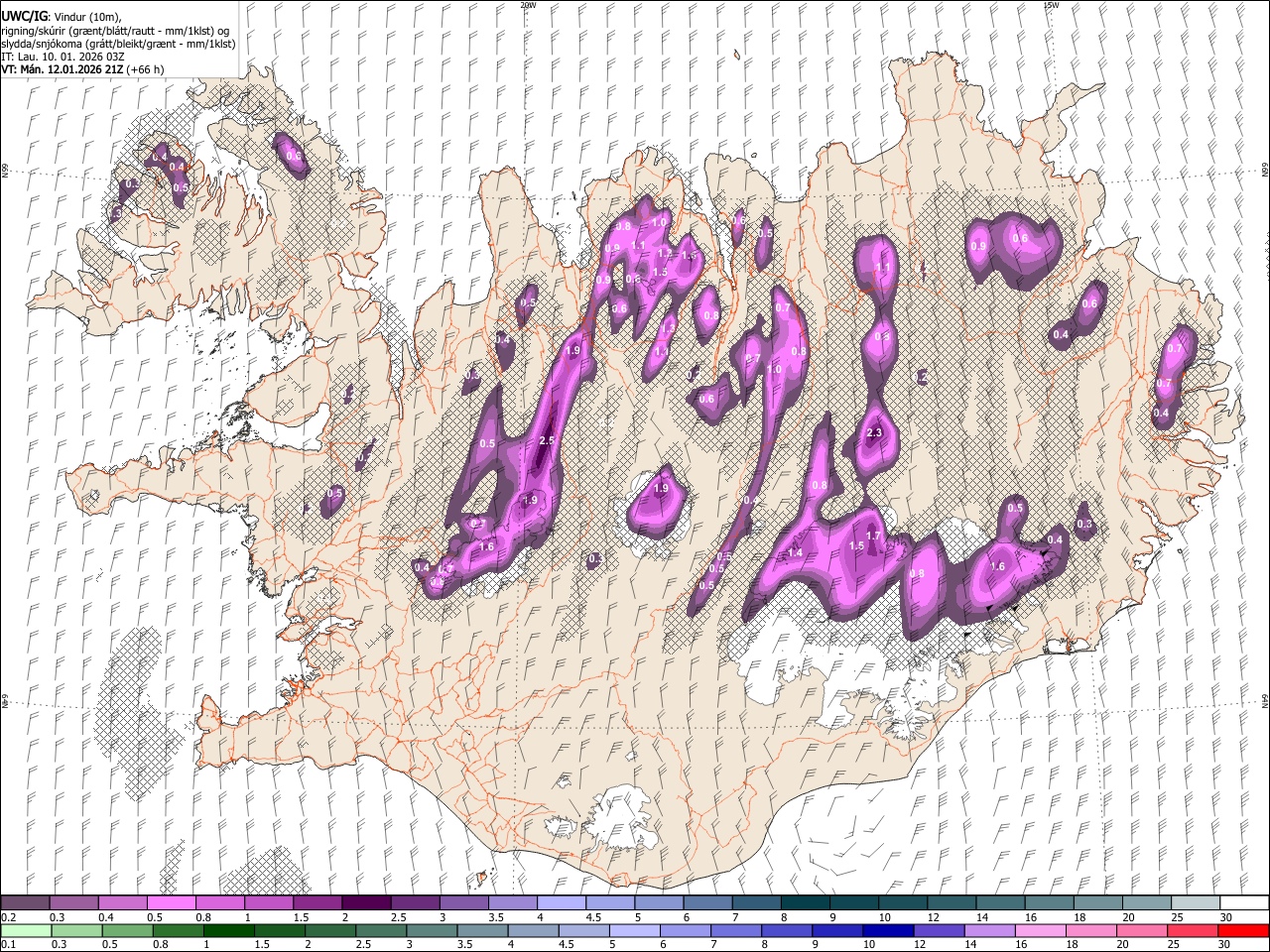Pick the red 25 swatch, lower legend row
Viewport: 1270px width, 952px height.
[1191, 930]
